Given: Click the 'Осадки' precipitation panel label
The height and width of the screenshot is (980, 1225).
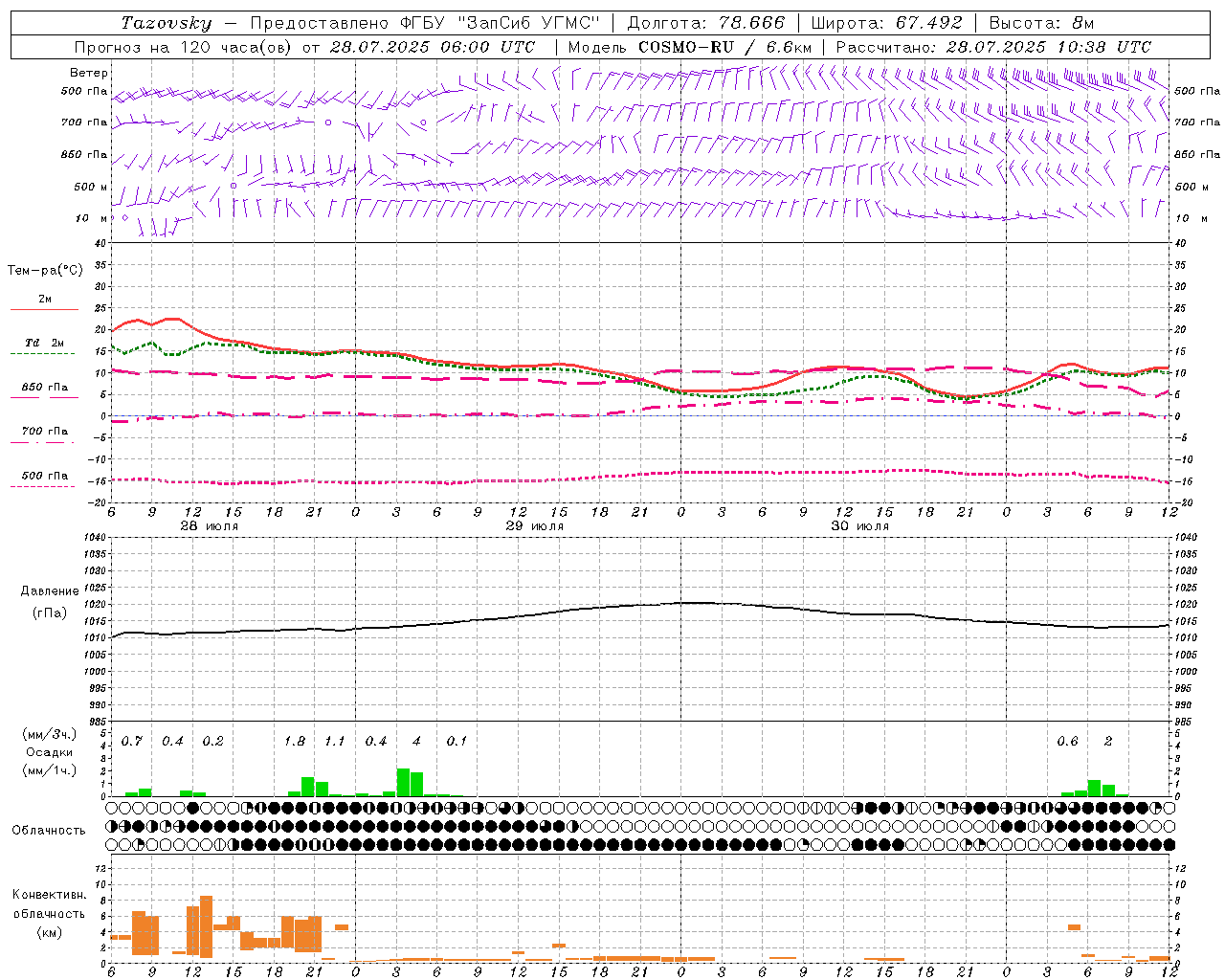Looking at the screenshot, I should pos(49,753).
